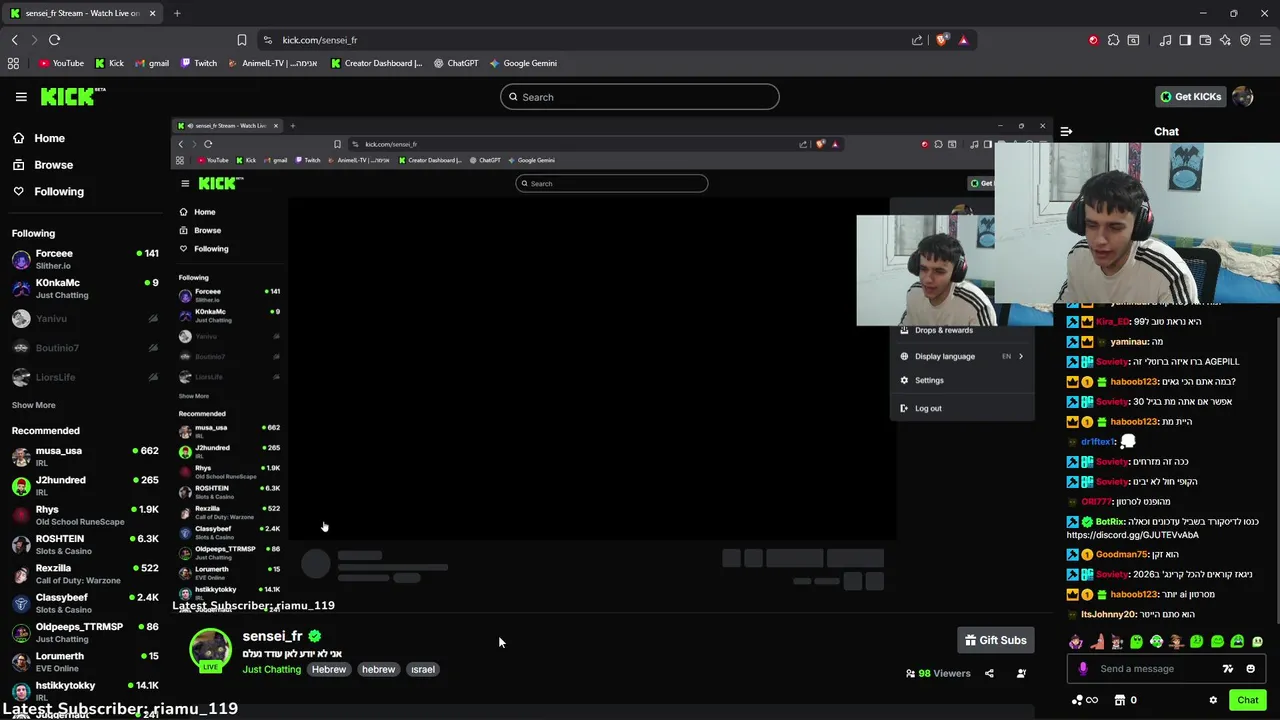
Task: Bookmark this page with bookmark icon
Action: click(x=241, y=40)
